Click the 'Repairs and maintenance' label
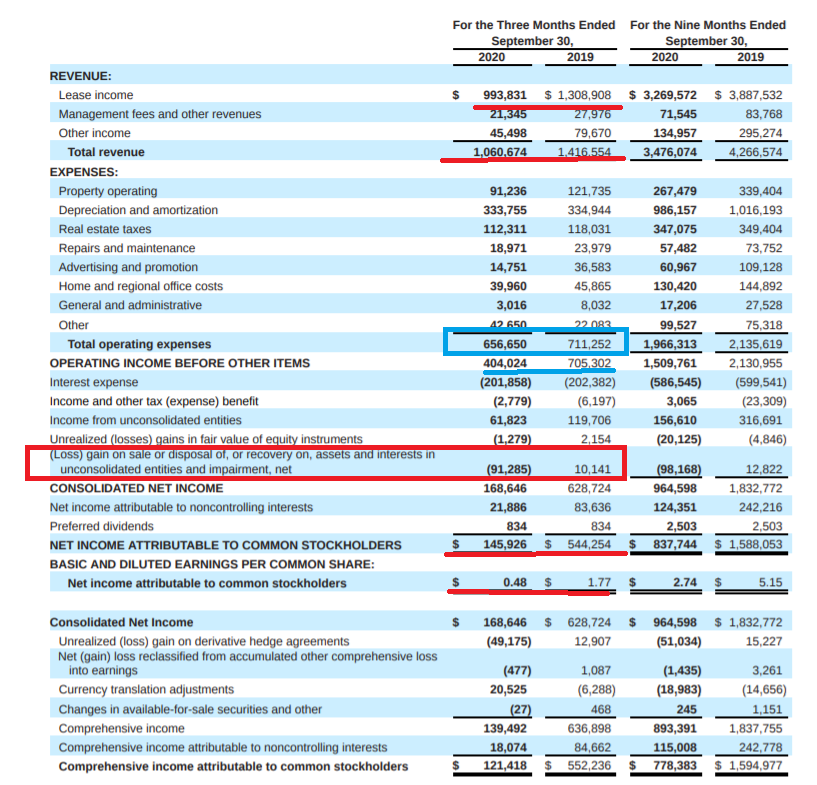 (127, 248)
